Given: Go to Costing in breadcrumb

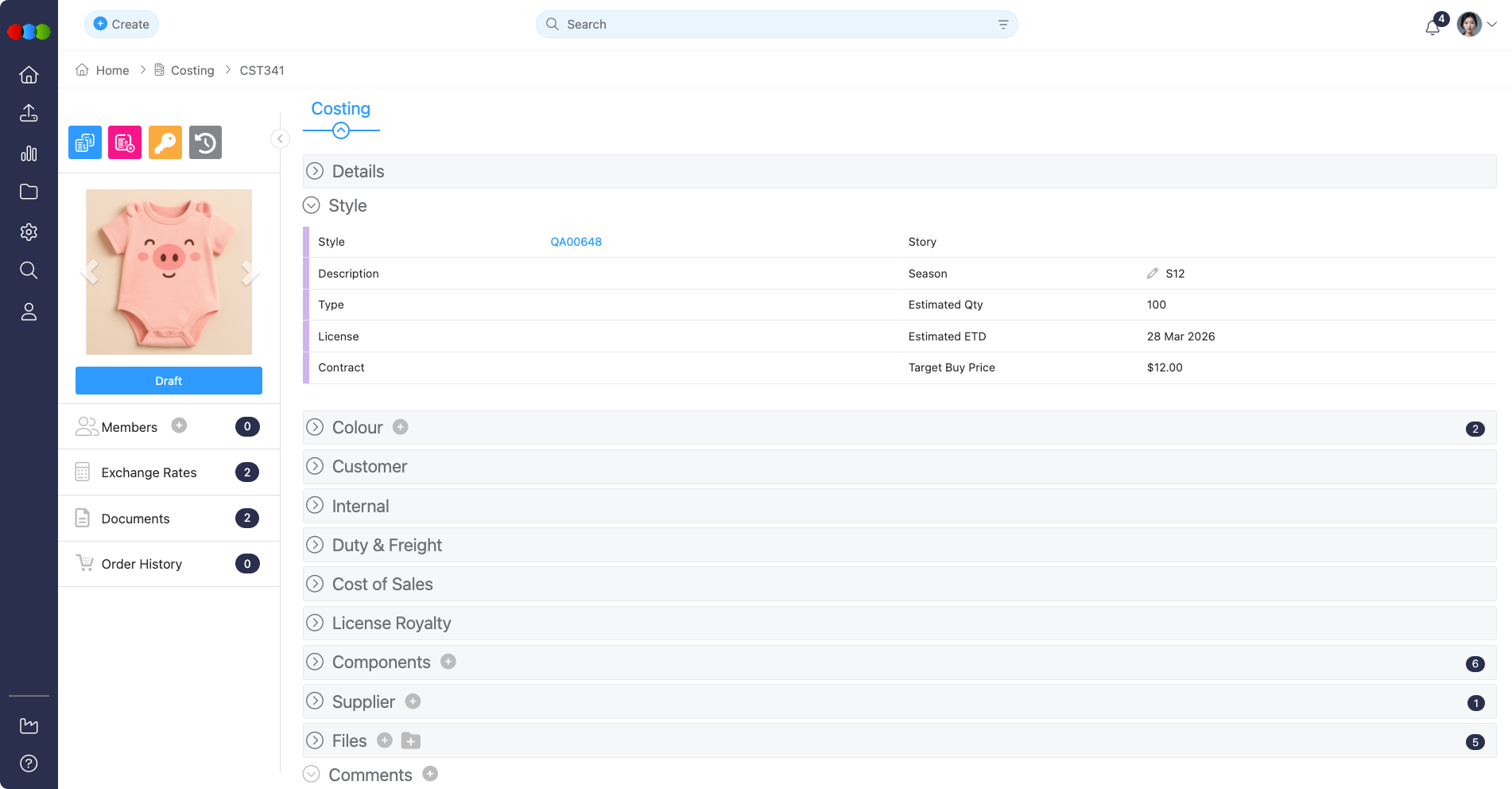Looking at the screenshot, I should (x=192, y=70).
